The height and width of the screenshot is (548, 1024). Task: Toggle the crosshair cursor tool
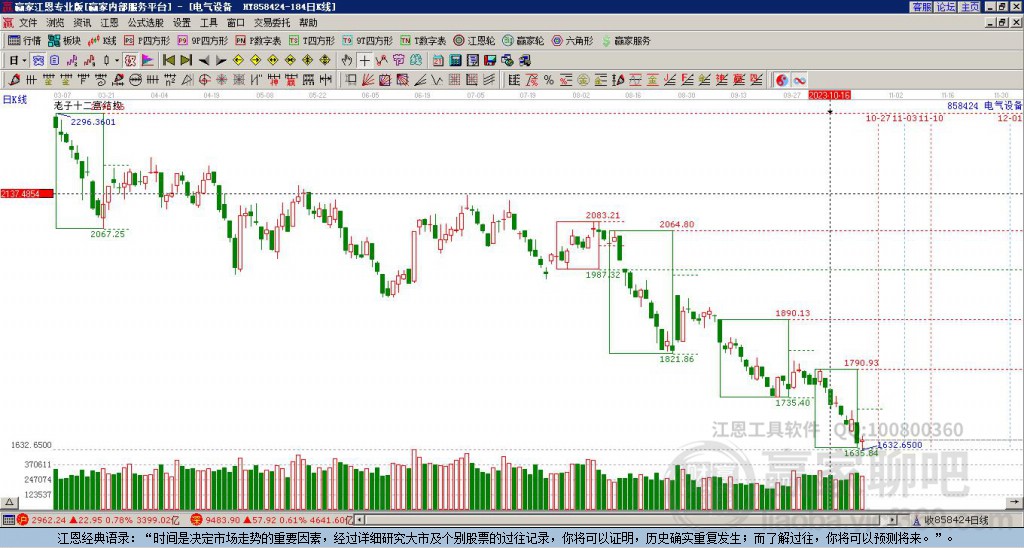(364, 61)
